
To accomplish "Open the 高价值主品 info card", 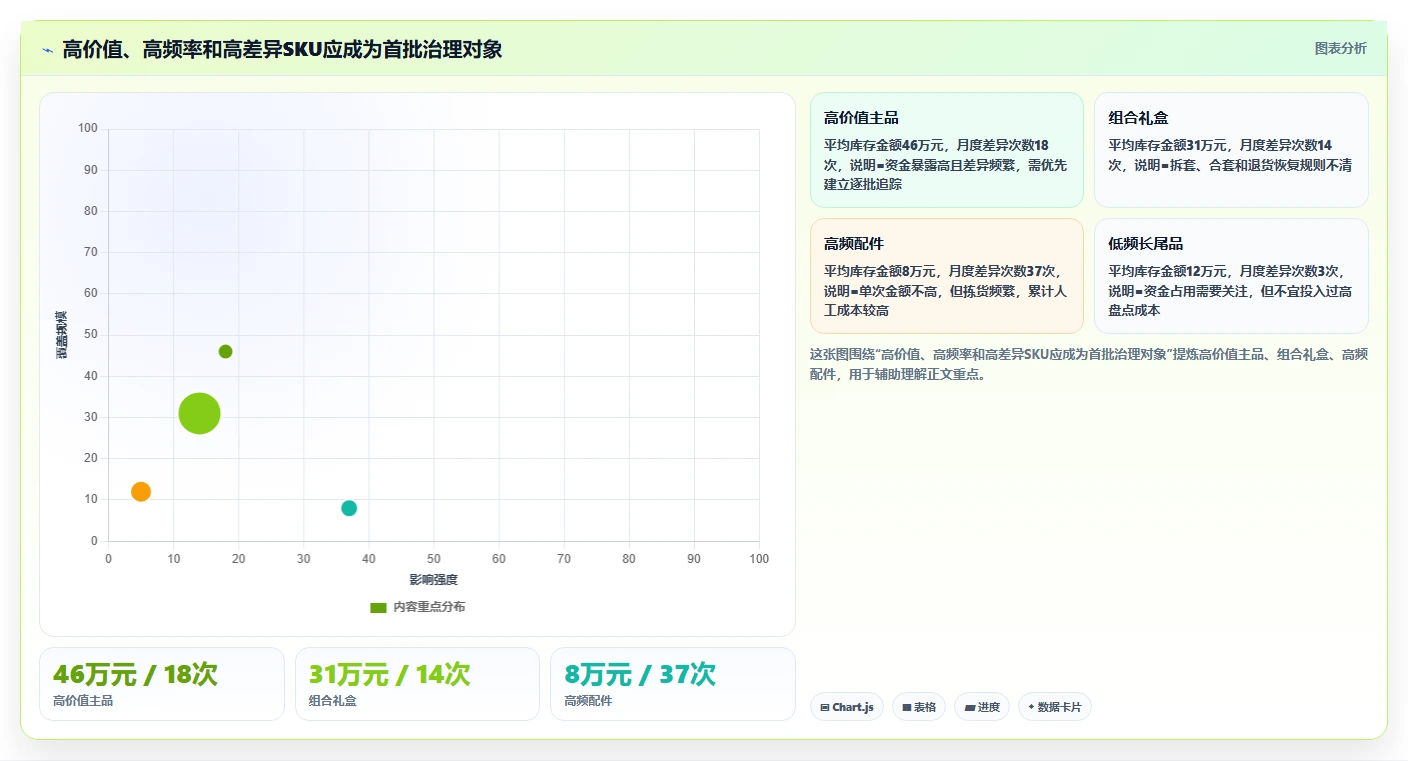I will (947, 150).
